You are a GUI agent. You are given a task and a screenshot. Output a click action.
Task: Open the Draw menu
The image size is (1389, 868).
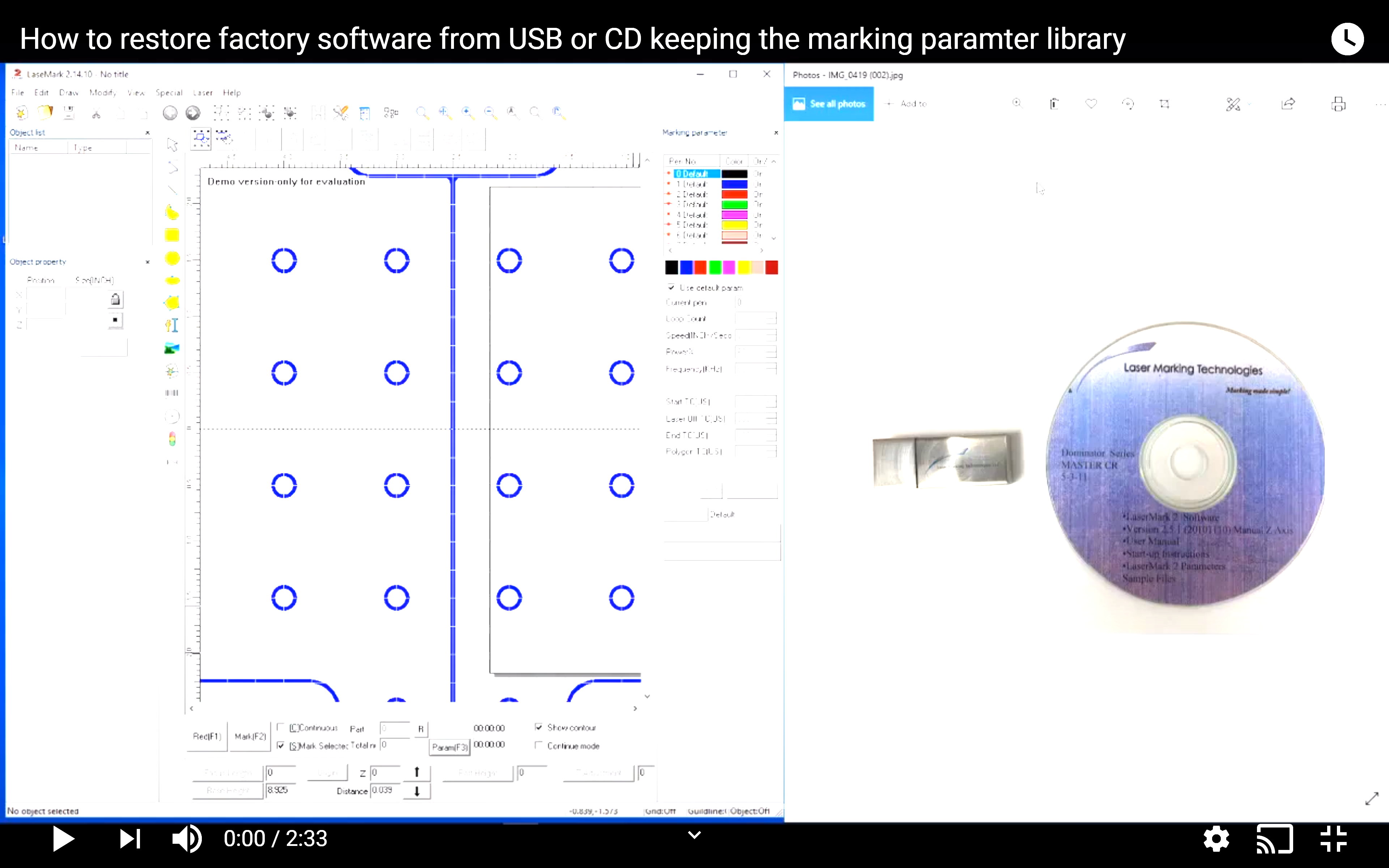pyautogui.click(x=69, y=93)
